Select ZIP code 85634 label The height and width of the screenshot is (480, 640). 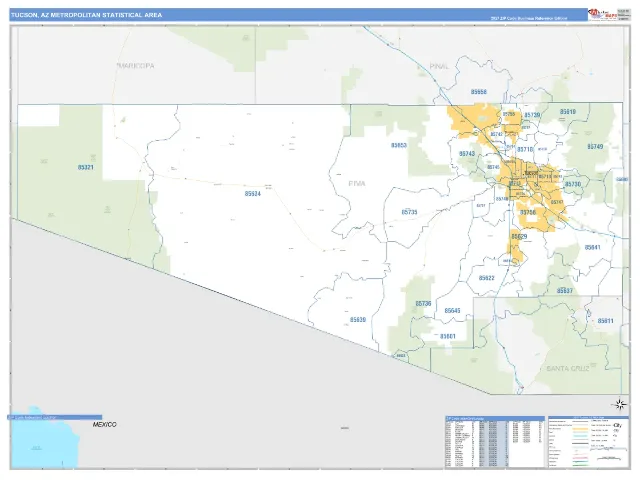click(253, 194)
